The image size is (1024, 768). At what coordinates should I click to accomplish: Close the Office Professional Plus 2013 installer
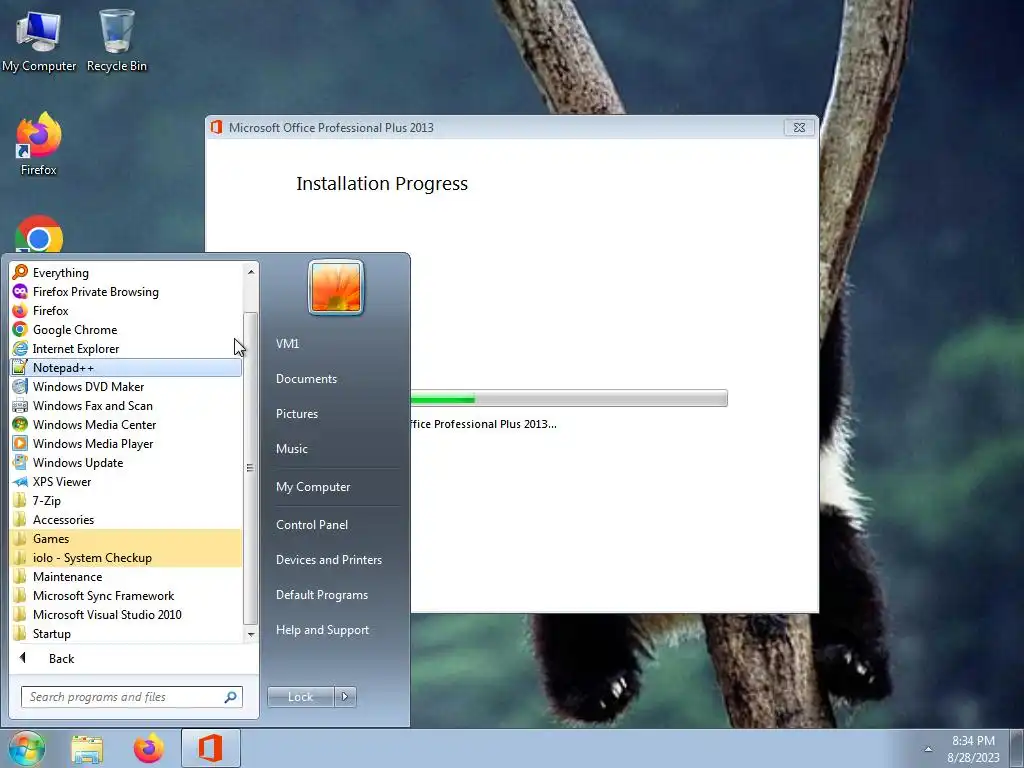[799, 127]
